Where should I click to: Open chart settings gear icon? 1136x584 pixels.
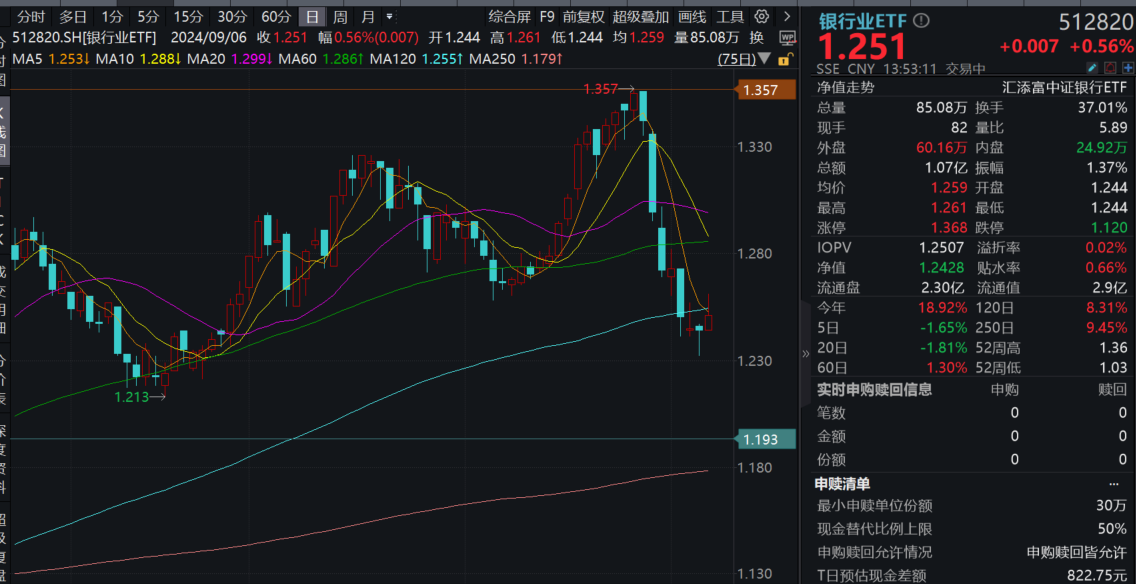761,16
